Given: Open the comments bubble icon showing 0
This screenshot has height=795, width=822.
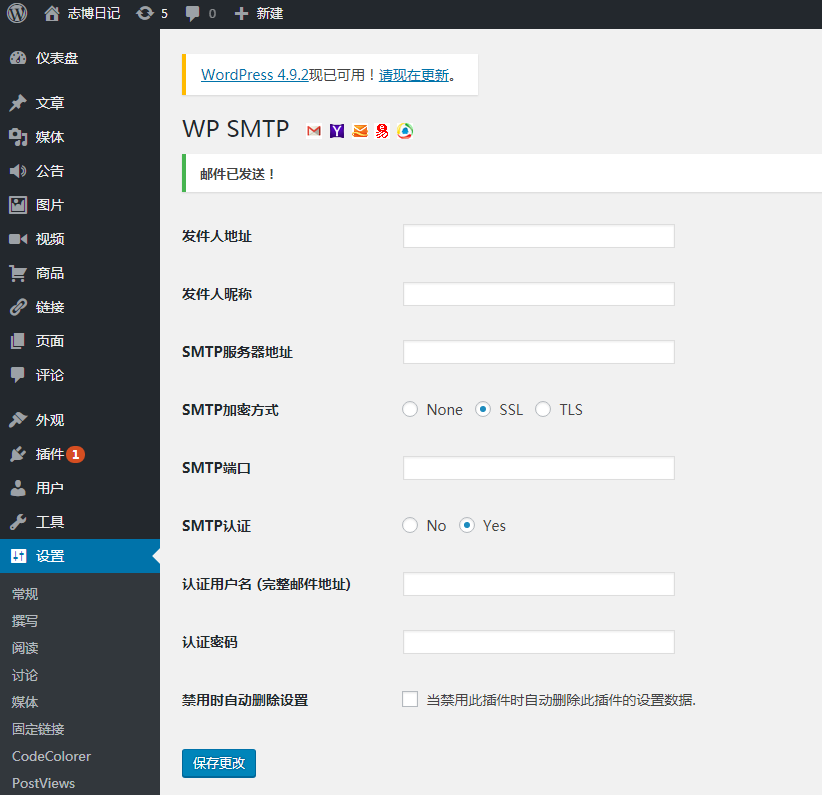Looking at the screenshot, I should tap(192, 14).
